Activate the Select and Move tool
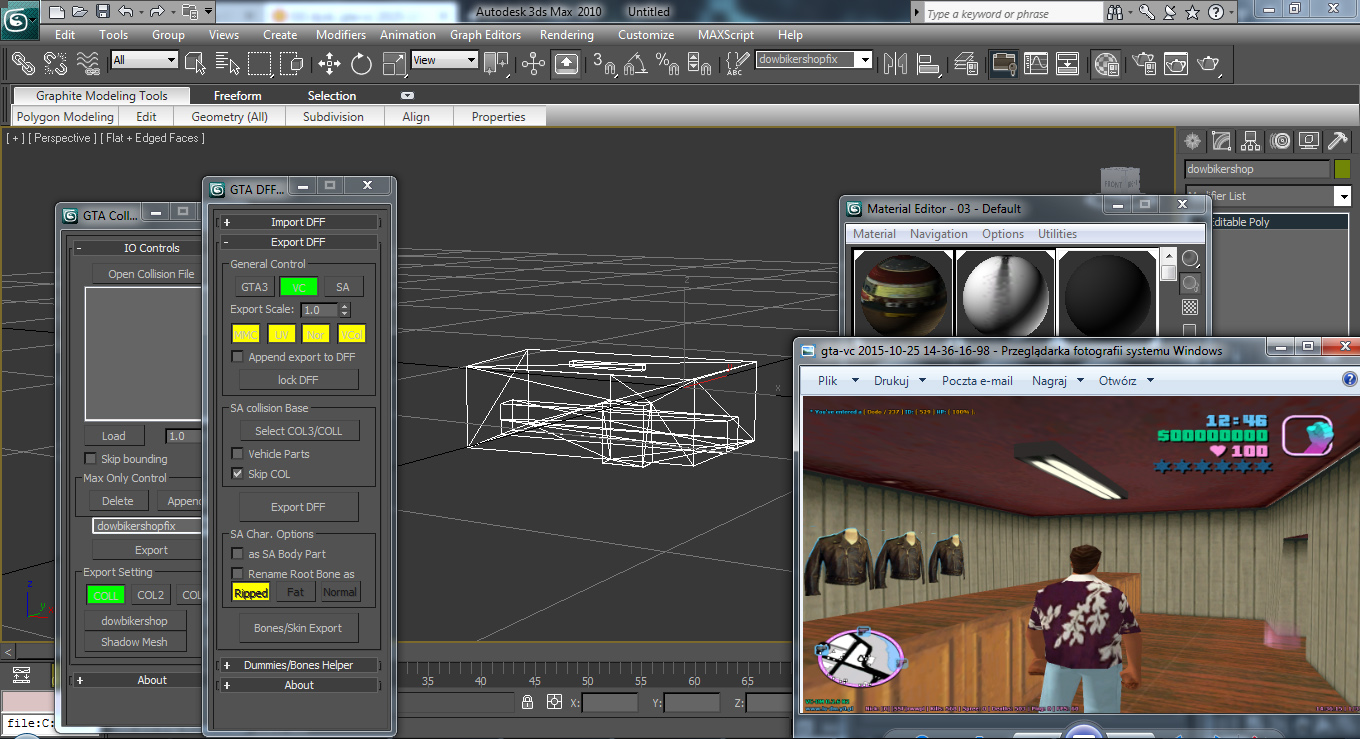This screenshot has height=739, width=1360. coord(329,64)
